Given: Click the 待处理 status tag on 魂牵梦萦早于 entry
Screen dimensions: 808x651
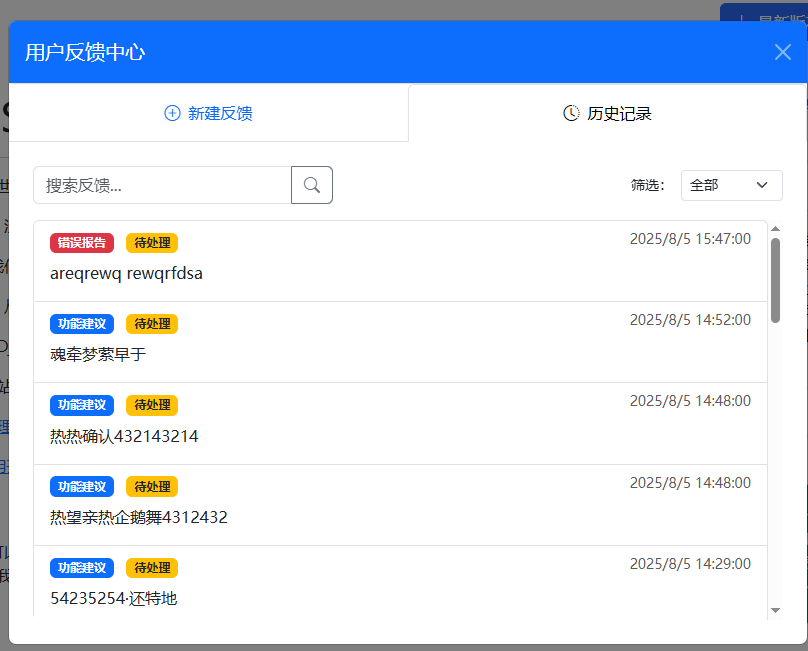Looking at the screenshot, I should click(x=151, y=323).
